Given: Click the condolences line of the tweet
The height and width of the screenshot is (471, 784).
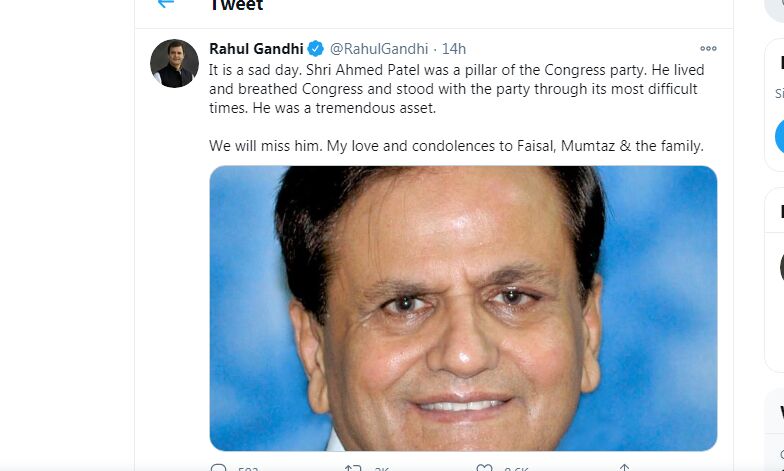Looking at the screenshot, I should pyautogui.click(x=456, y=146).
